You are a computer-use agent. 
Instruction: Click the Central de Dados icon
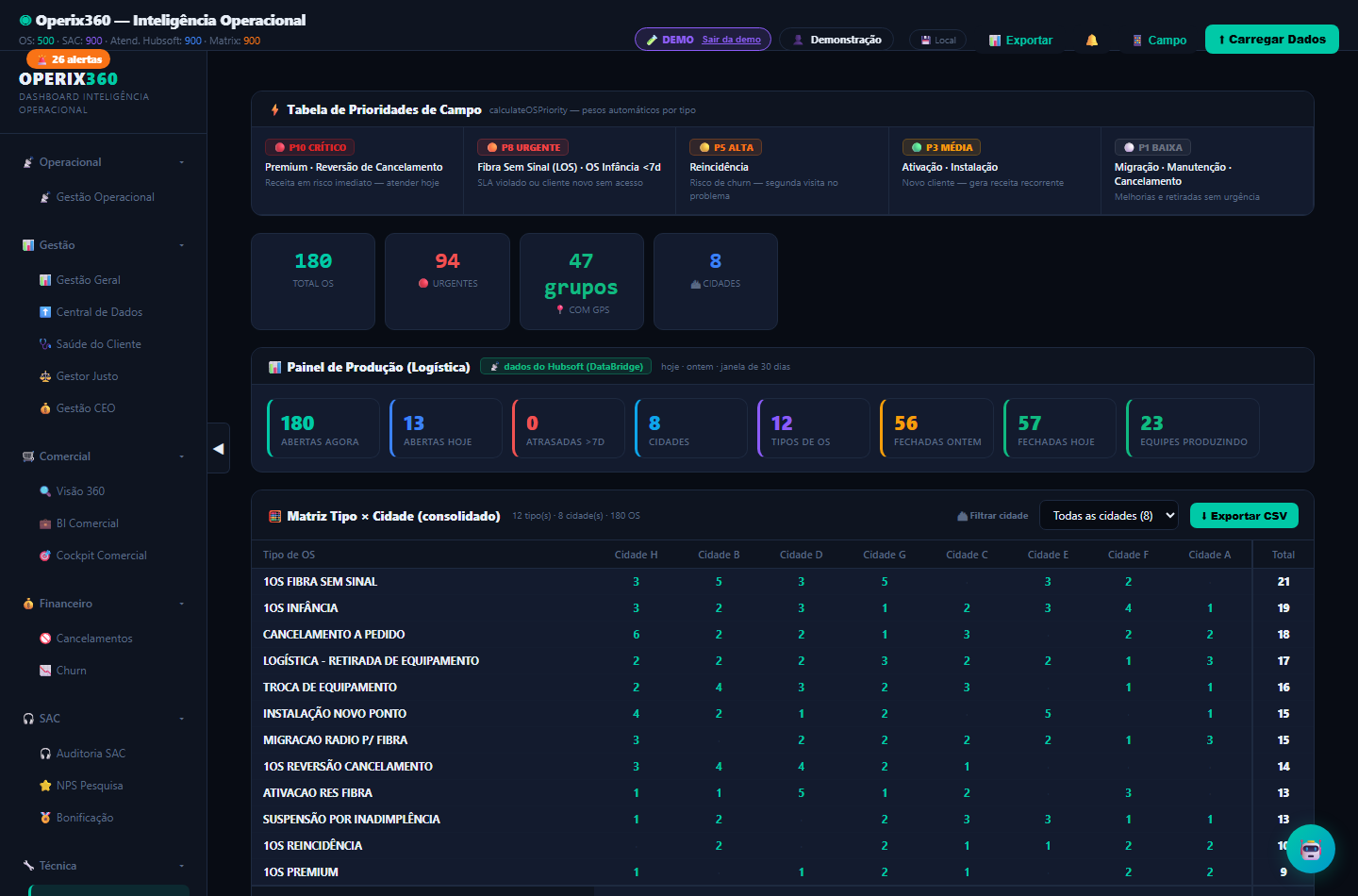[45, 312]
